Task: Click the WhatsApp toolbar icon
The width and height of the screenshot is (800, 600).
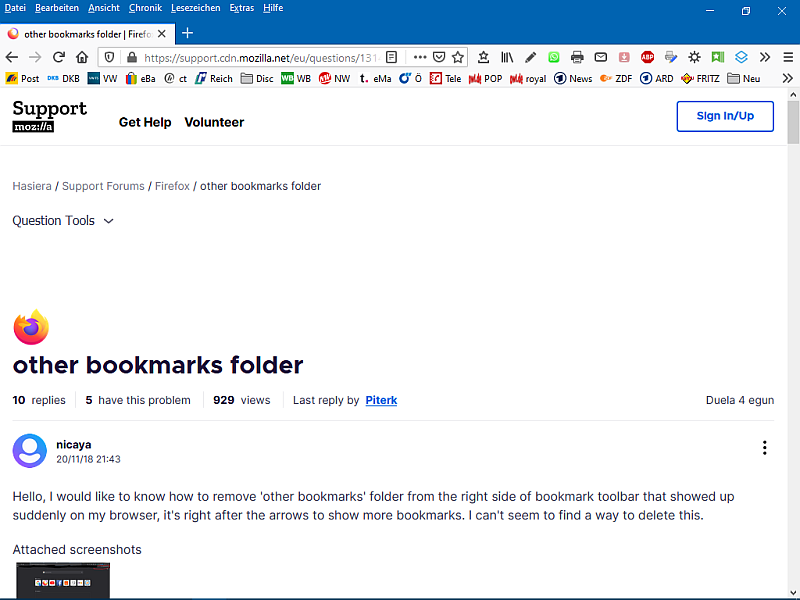Action: 554,57
